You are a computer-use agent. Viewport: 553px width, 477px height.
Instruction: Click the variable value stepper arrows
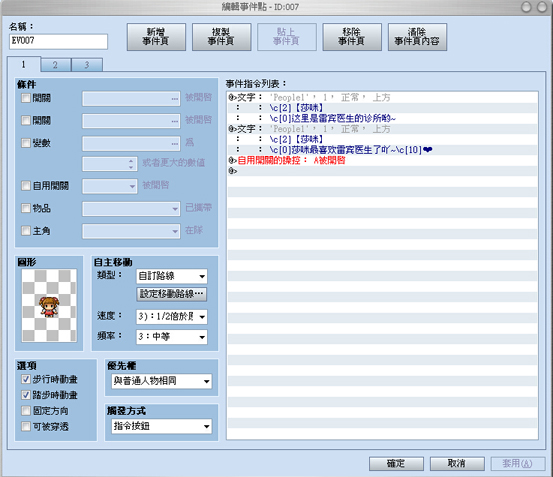[131, 164]
